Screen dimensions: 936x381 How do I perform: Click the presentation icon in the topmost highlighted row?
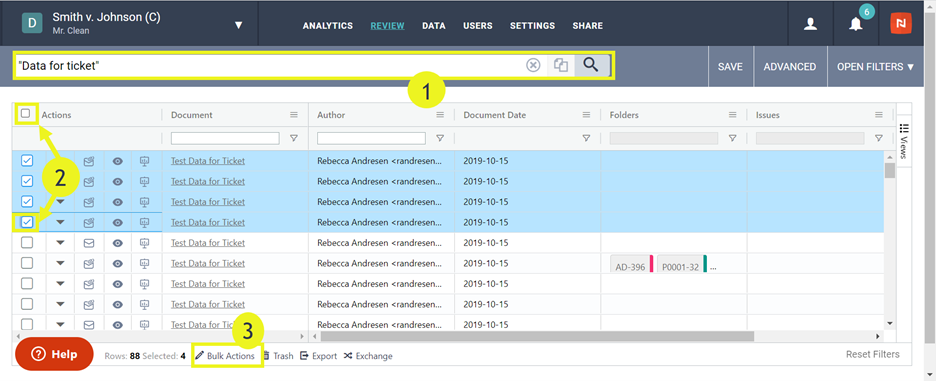144,161
